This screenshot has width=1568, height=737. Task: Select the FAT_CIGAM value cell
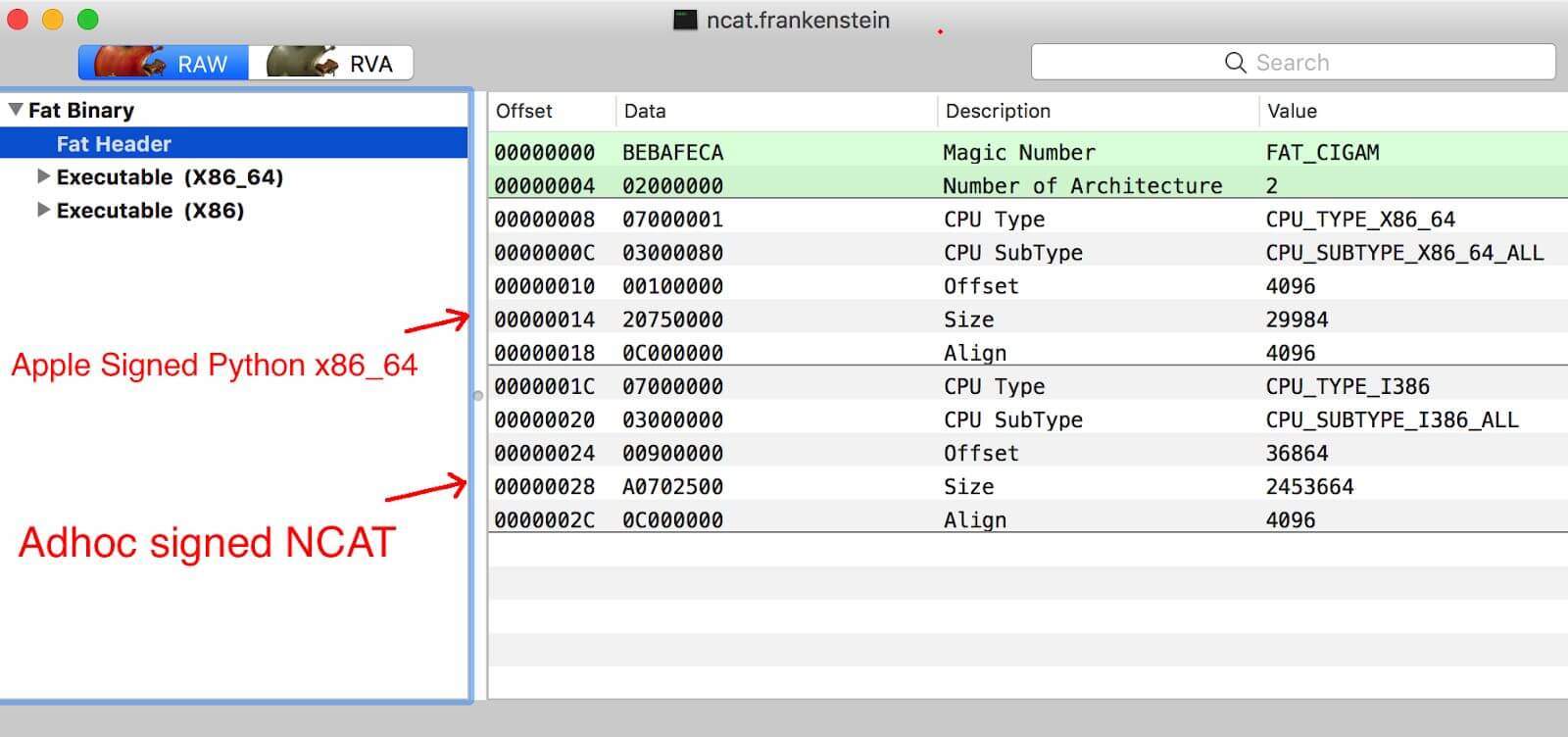coord(1322,153)
